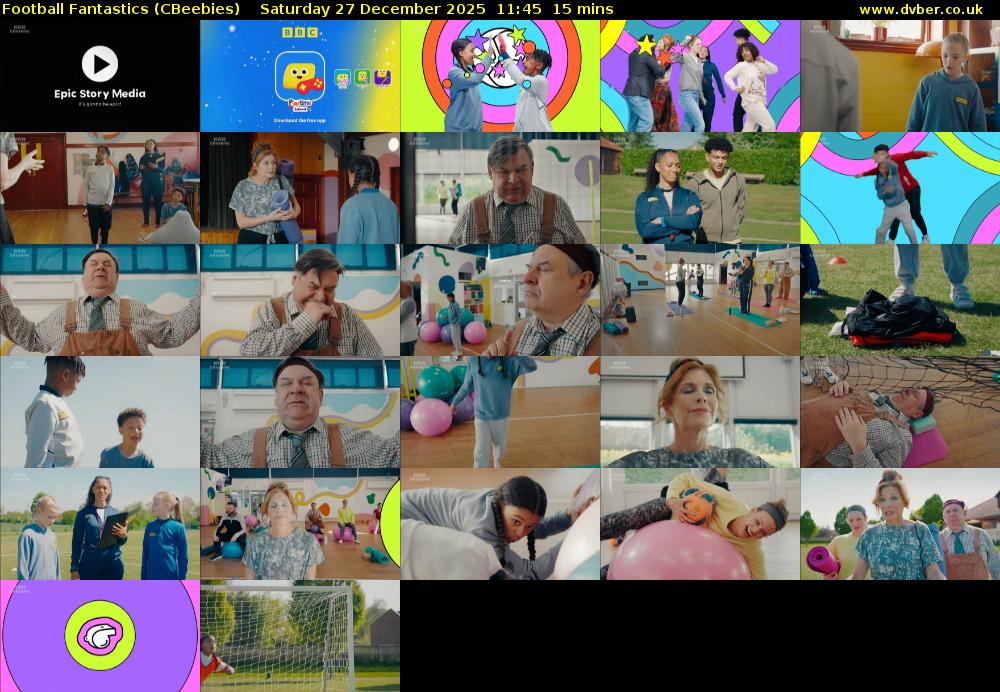
Task: Select thumbnail of man with arms spread wide
Action: (100, 300)
